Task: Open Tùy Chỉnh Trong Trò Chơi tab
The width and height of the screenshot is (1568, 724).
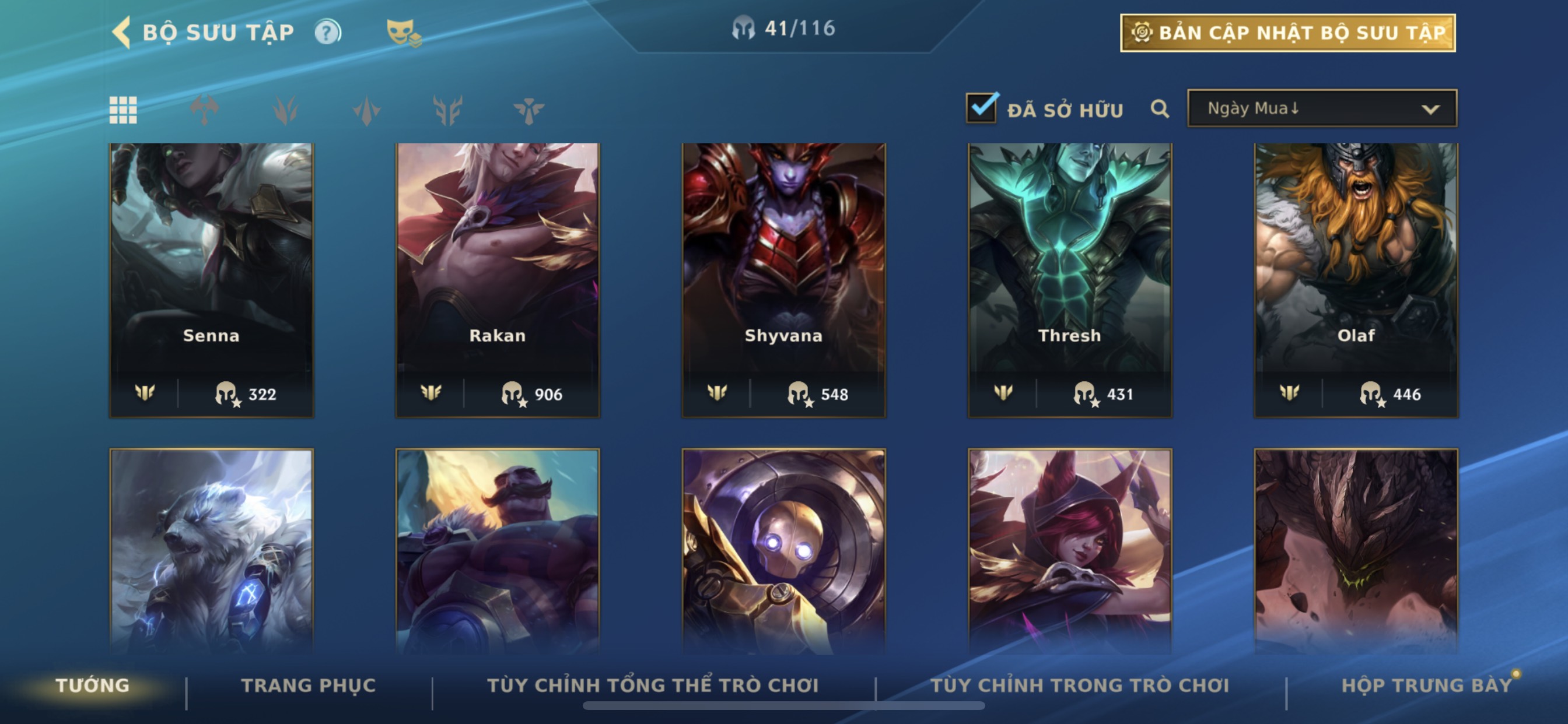Action: point(1080,685)
